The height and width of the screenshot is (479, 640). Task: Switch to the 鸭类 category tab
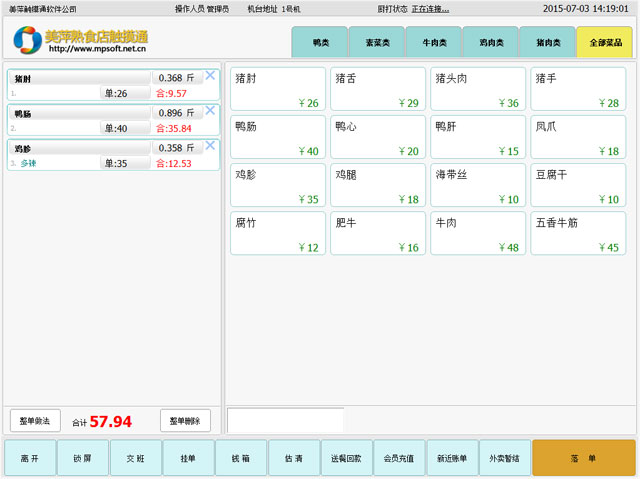[x=320, y=43]
